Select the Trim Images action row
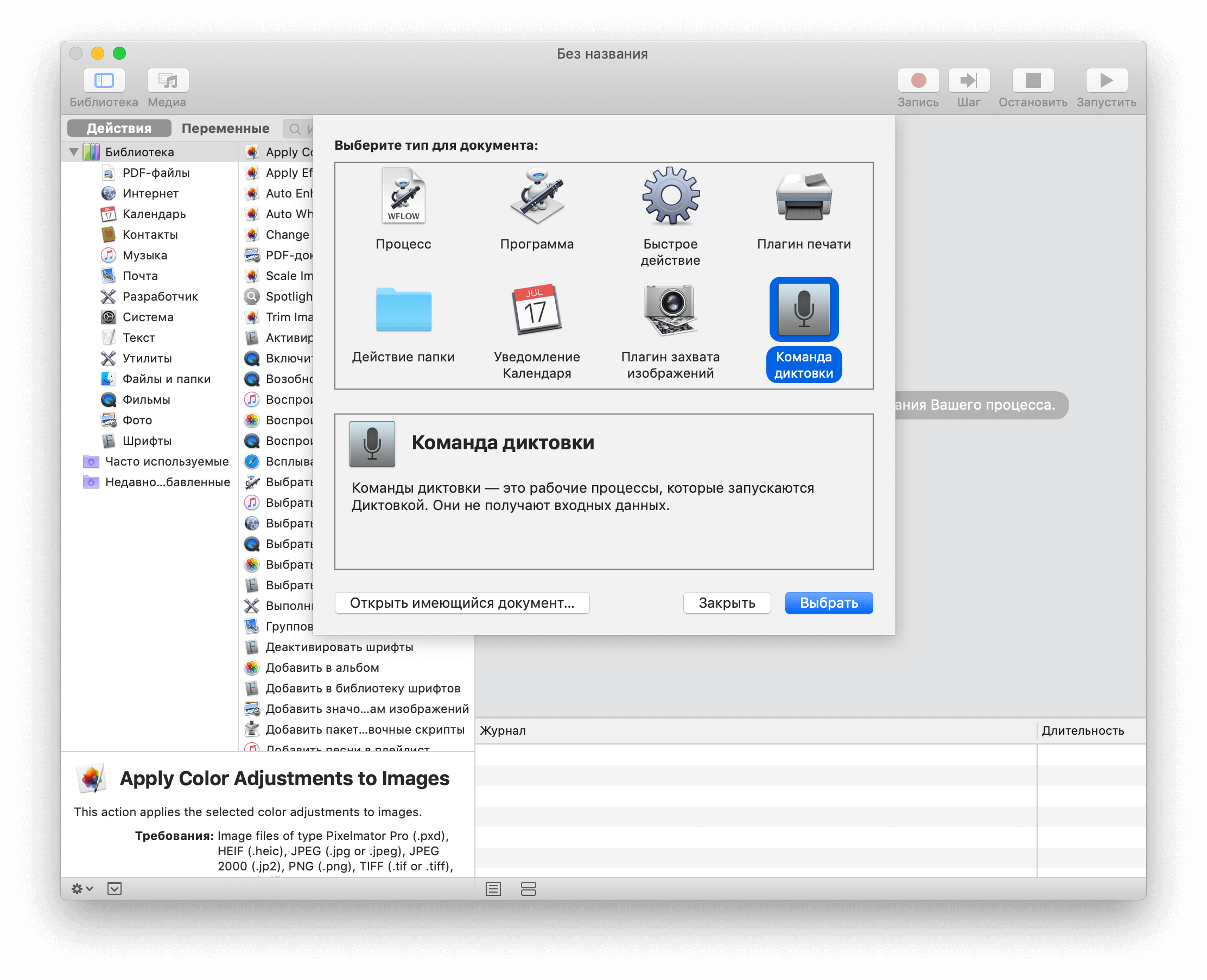 click(277, 317)
